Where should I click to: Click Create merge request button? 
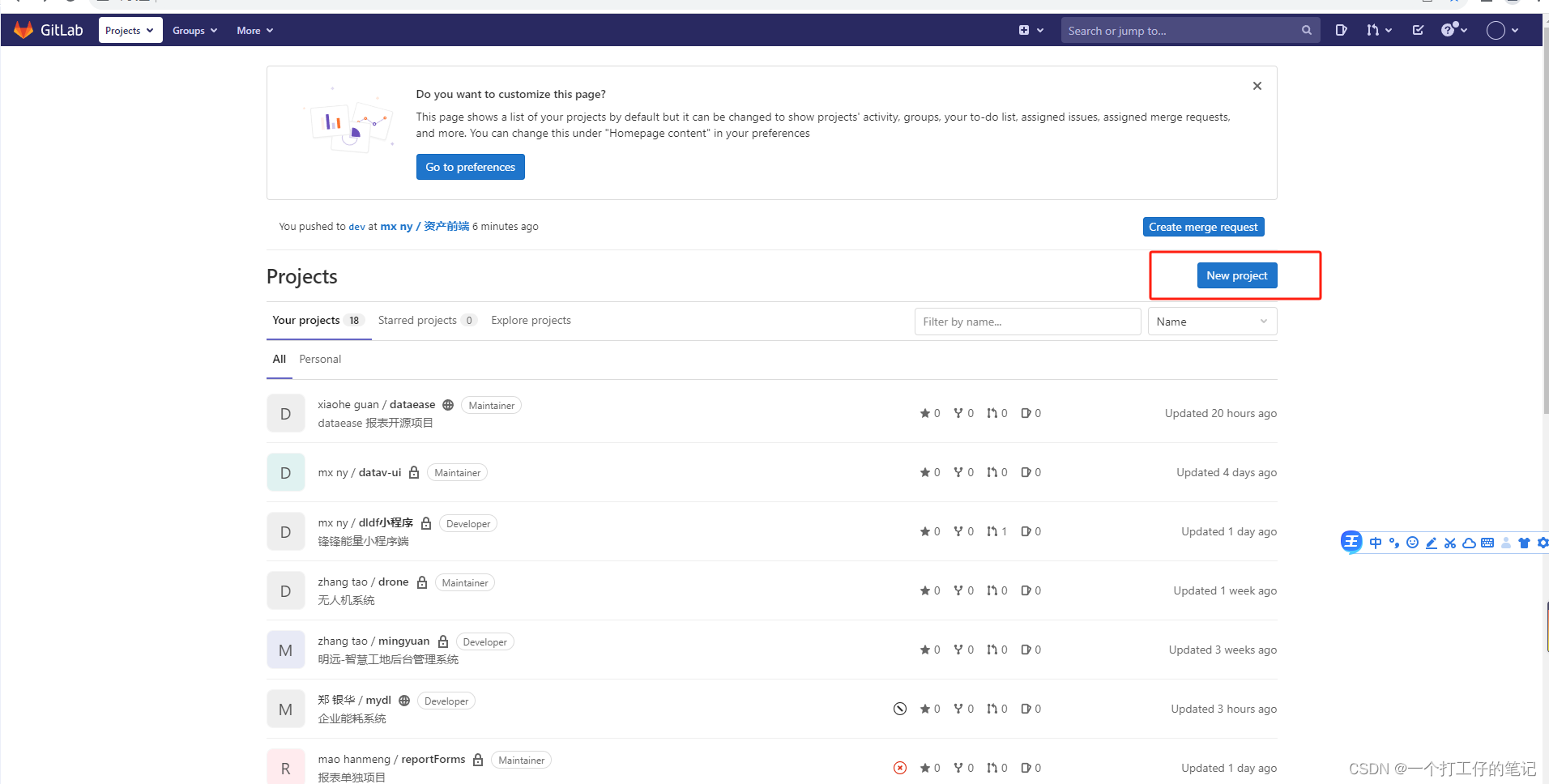[x=1203, y=227]
